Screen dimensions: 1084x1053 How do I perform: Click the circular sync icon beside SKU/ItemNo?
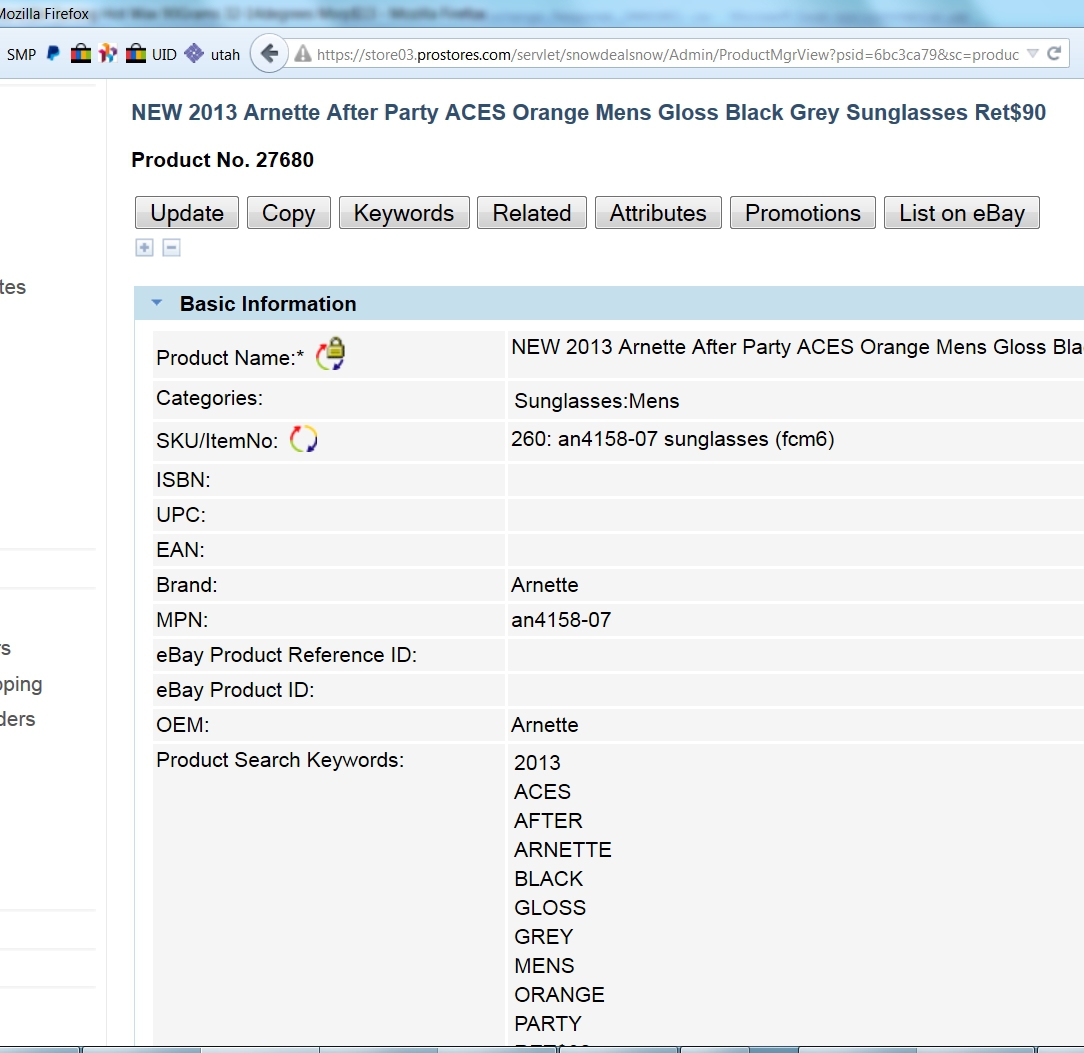303,439
